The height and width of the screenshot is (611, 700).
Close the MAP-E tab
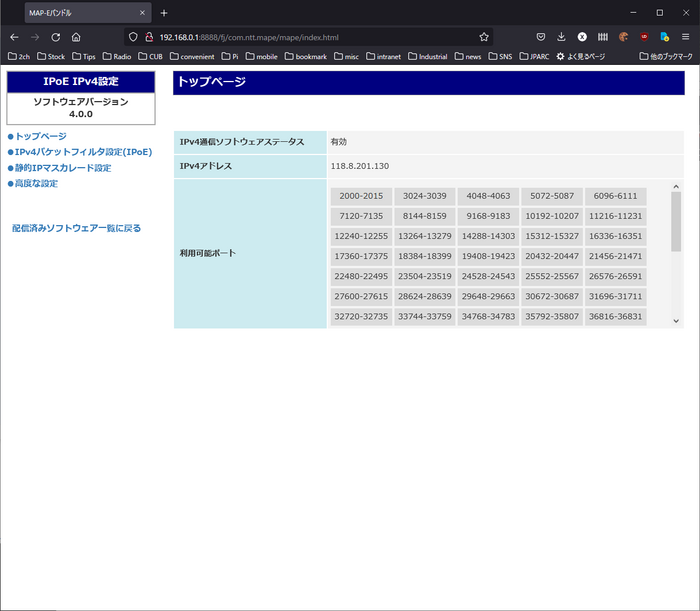[x=142, y=13]
